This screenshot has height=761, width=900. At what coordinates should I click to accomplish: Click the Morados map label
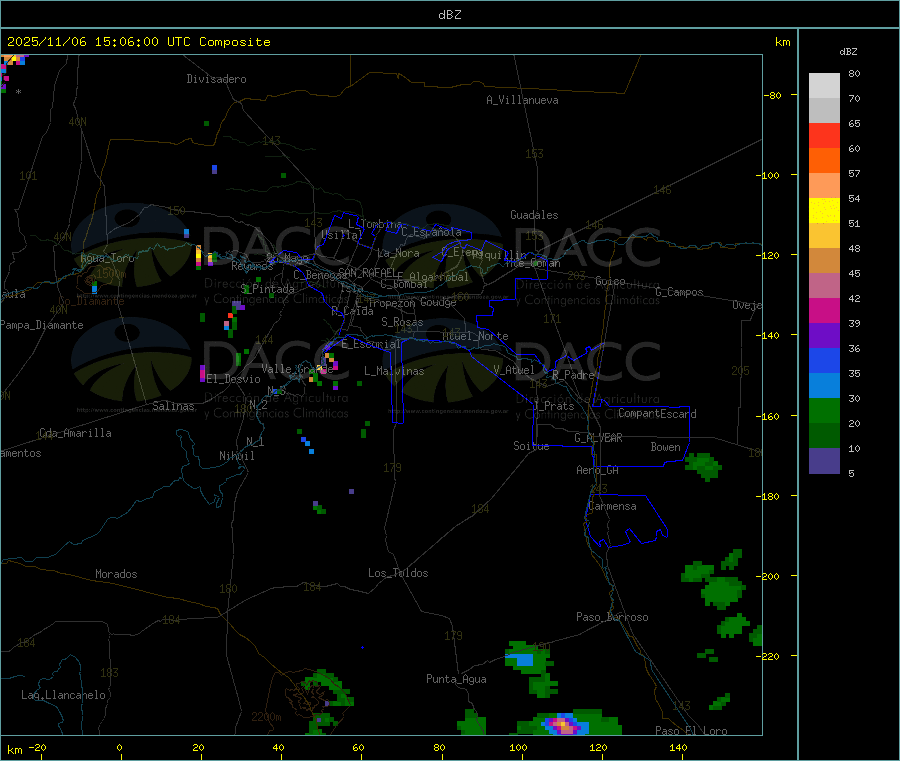click(116, 574)
